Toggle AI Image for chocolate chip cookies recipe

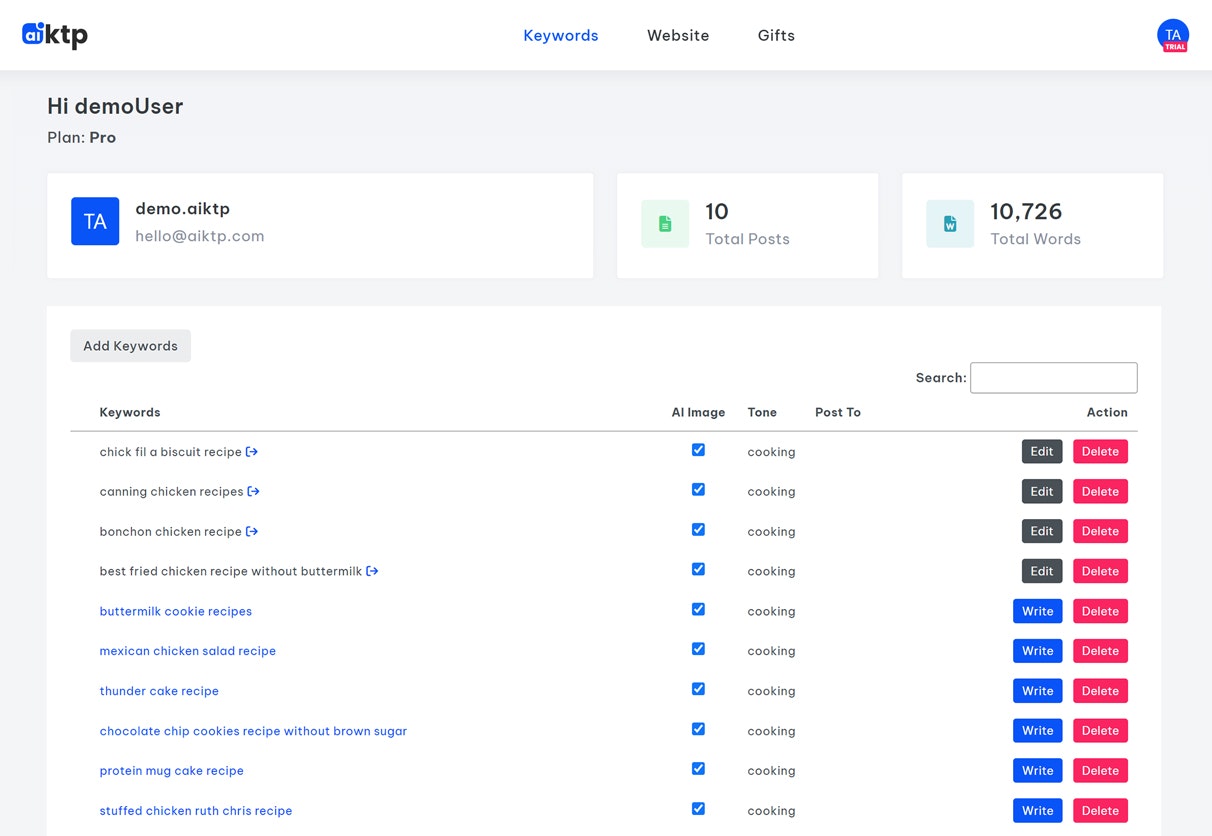coord(698,730)
